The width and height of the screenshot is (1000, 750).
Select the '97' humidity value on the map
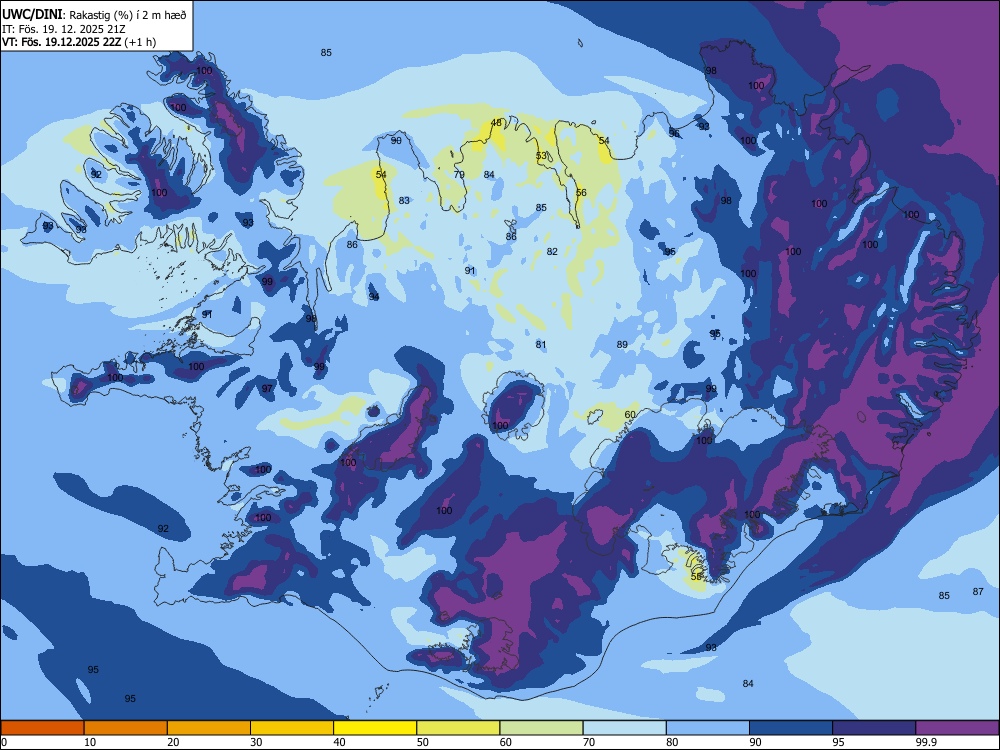267,388
